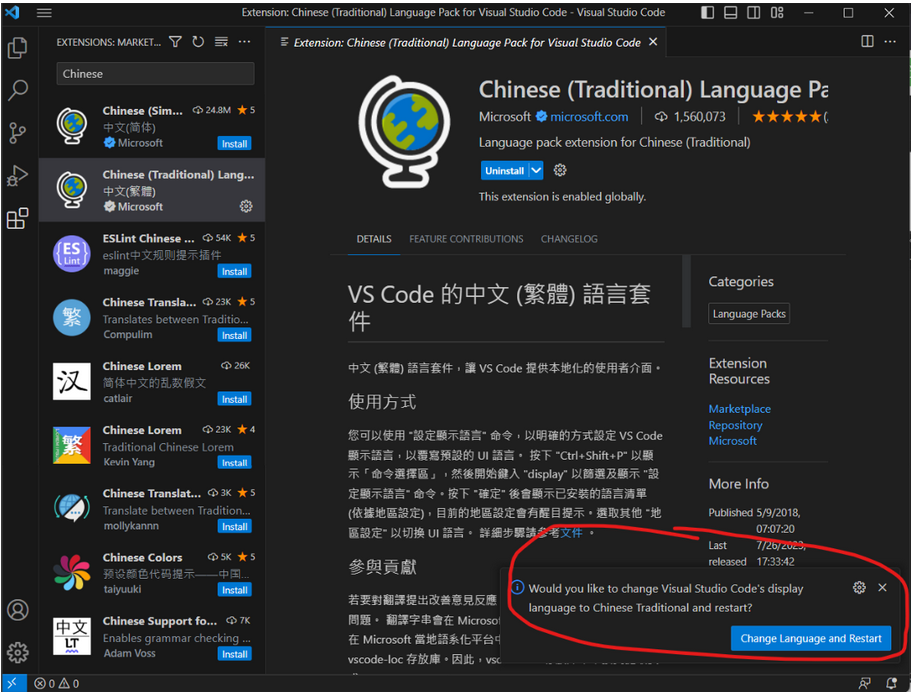Focus the extensions search box with Chinese
This screenshot has height=692, width=911.
[x=155, y=74]
